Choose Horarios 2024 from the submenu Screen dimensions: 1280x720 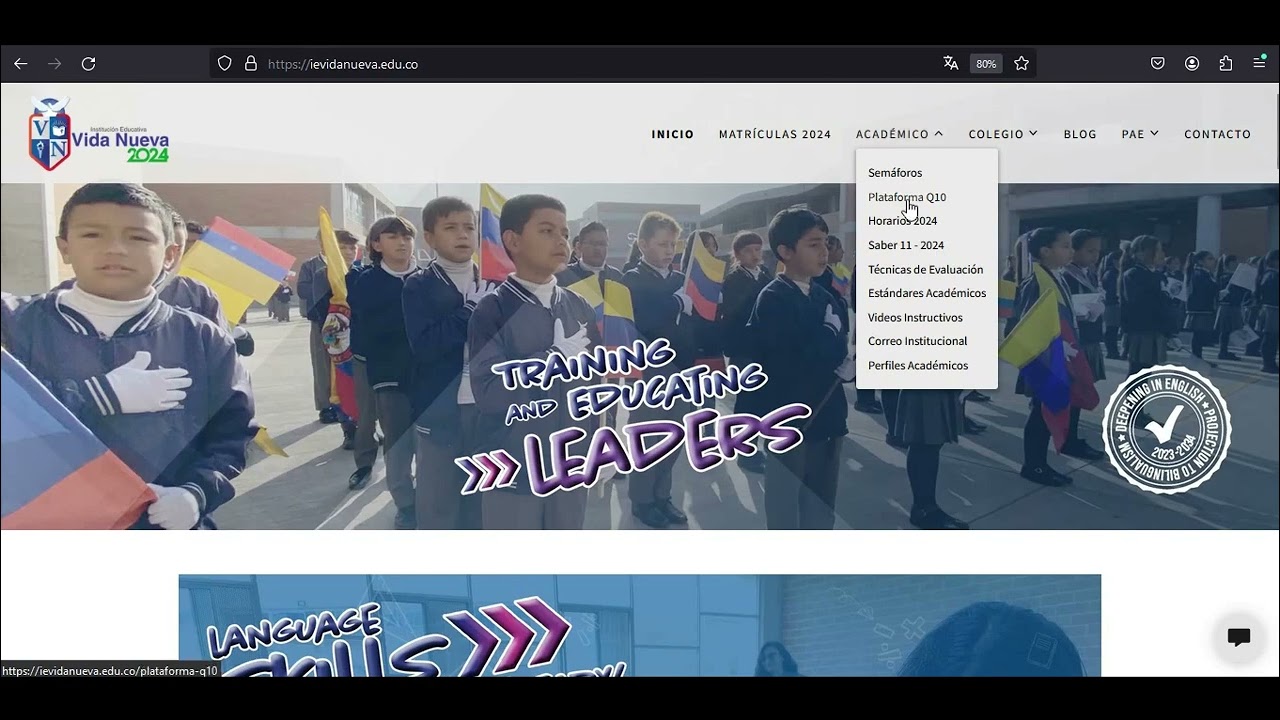point(903,221)
